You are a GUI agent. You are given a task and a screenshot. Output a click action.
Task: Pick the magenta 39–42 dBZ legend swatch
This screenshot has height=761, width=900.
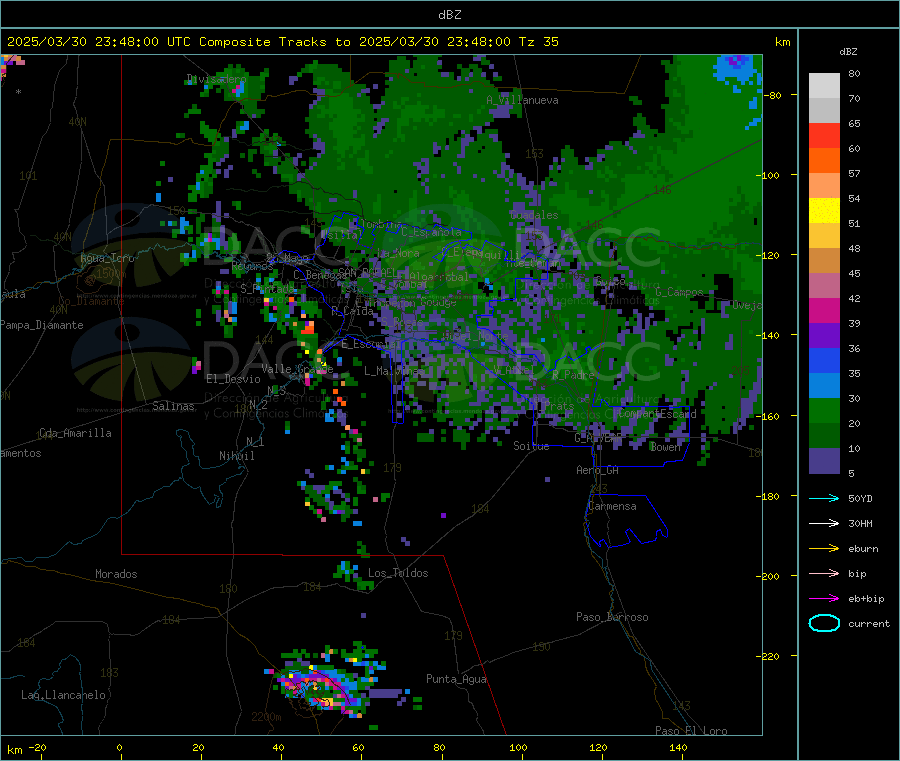pos(824,310)
